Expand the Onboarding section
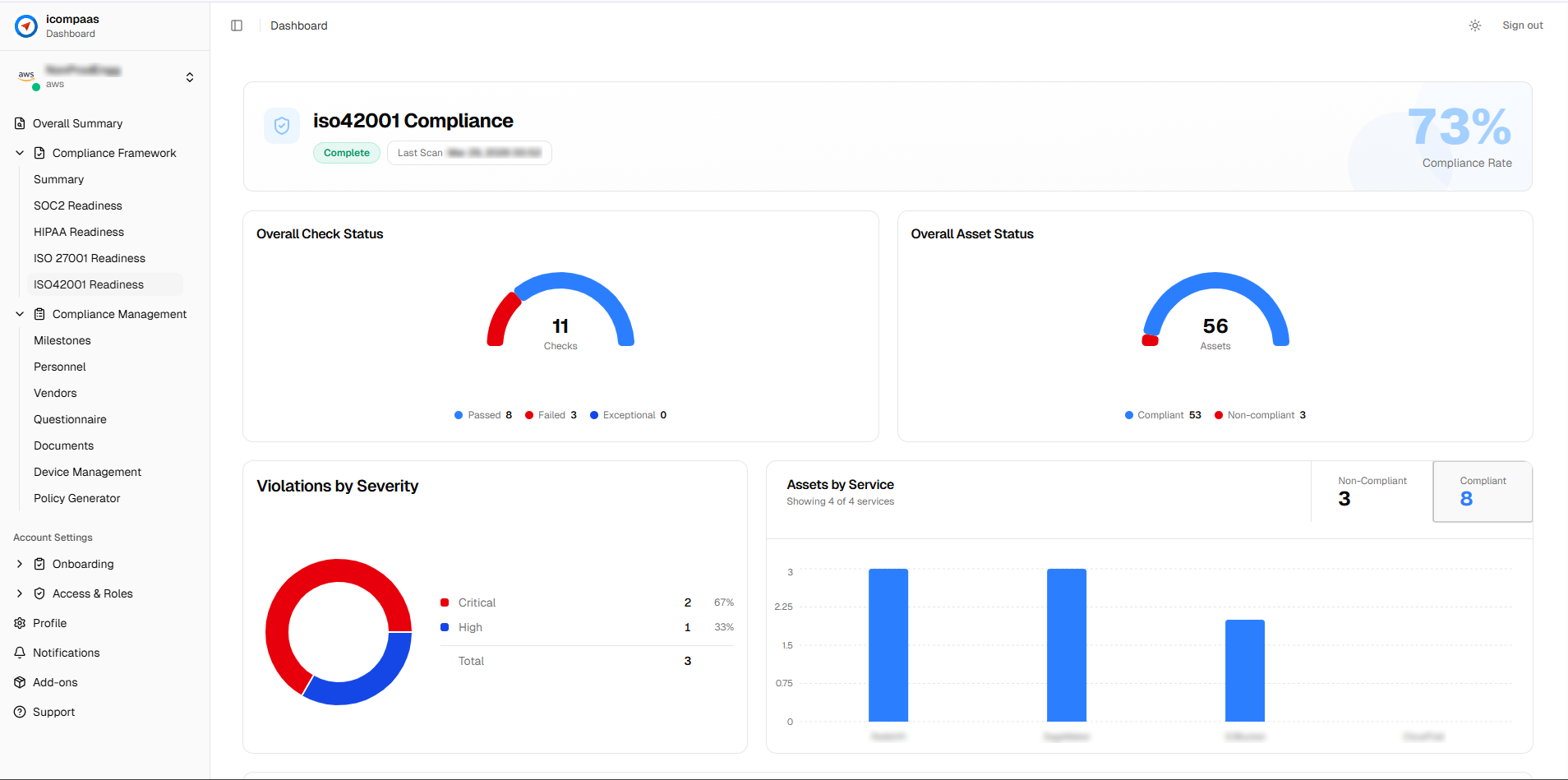The height and width of the screenshot is (780, 1568). [20, 564]
